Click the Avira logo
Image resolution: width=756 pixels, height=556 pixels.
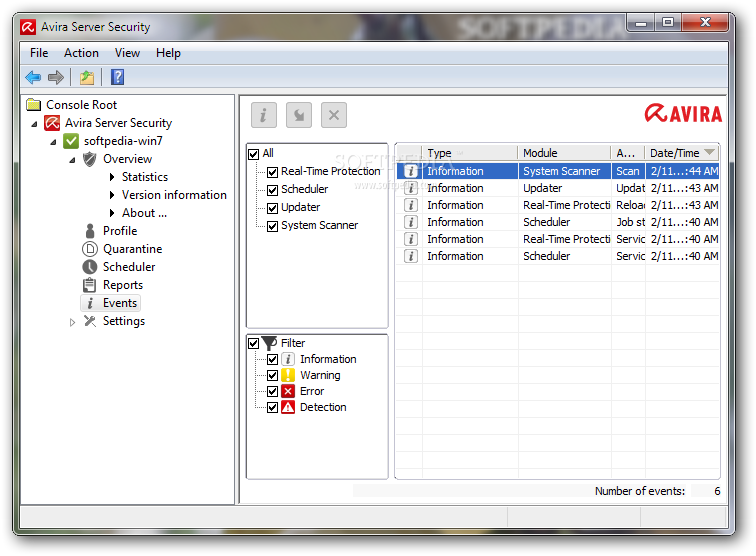[x=683, y=114]
